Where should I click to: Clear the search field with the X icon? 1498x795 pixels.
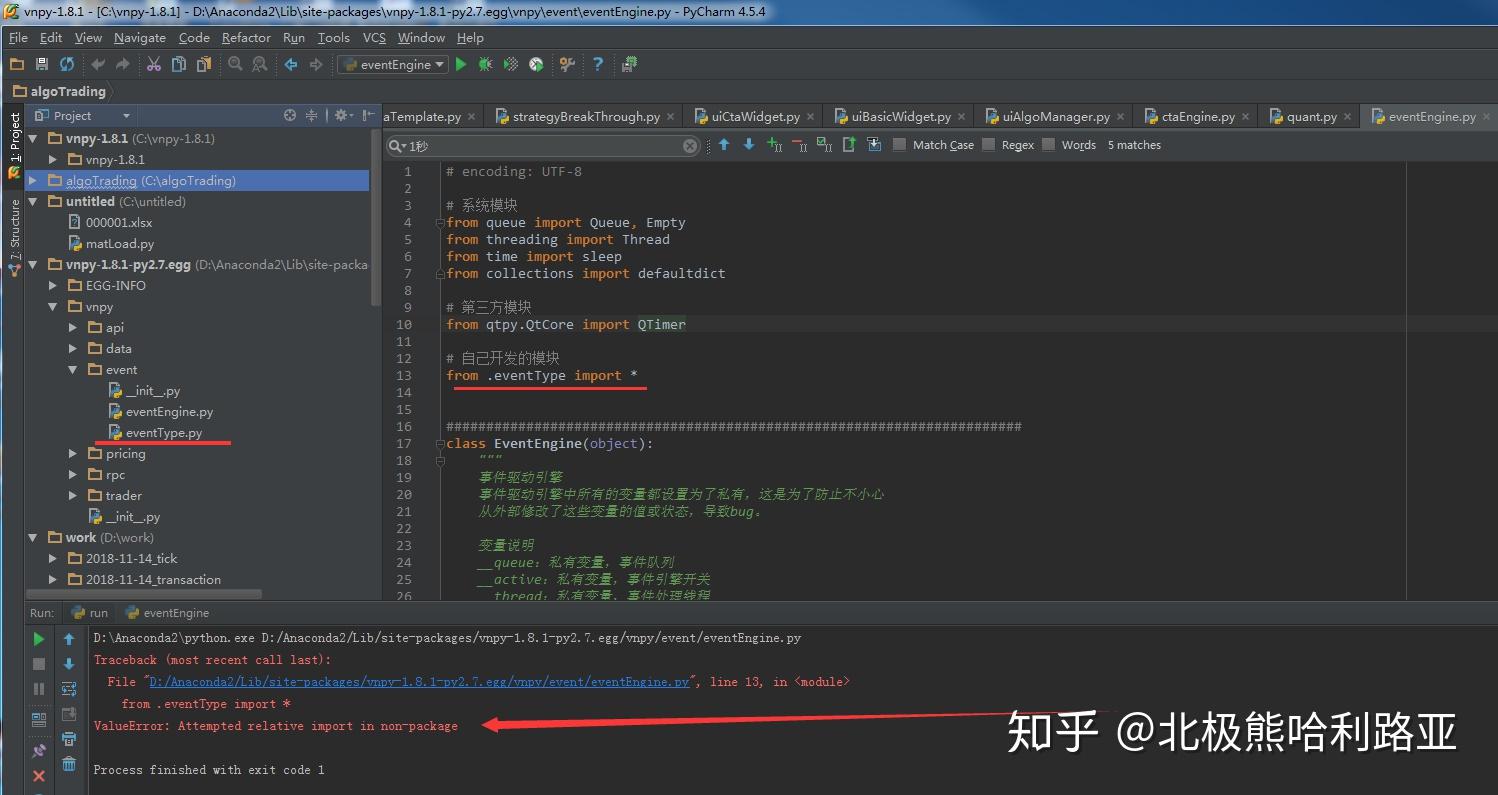point(690,146)
